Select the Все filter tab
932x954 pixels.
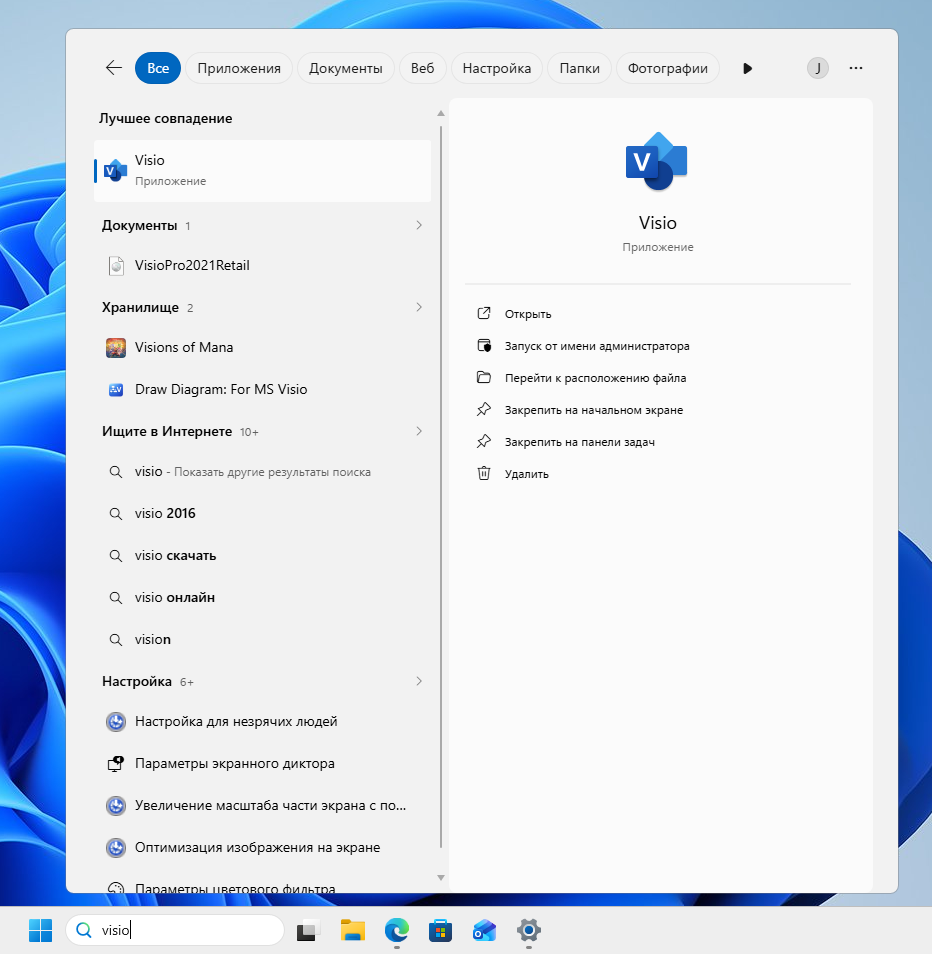click(x=158, y=68)
